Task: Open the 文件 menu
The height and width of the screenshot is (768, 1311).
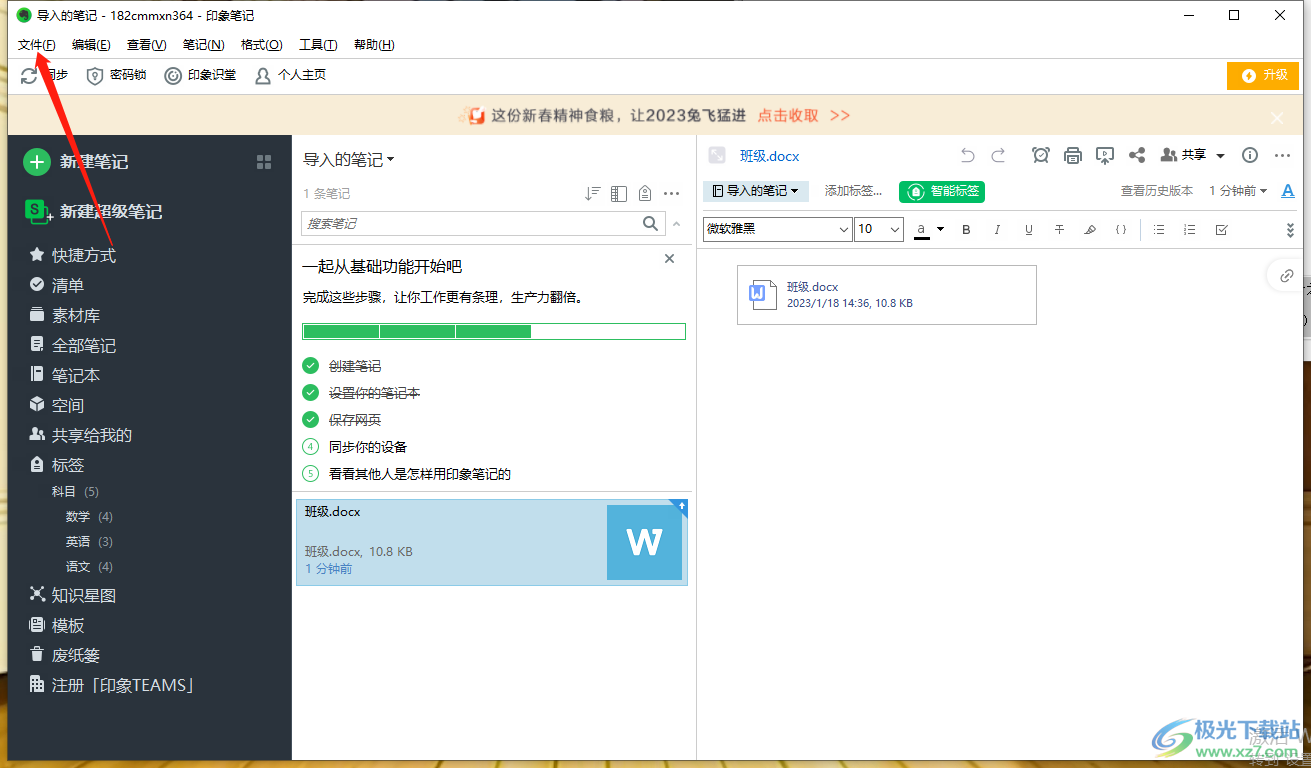Action: [36, 45]
